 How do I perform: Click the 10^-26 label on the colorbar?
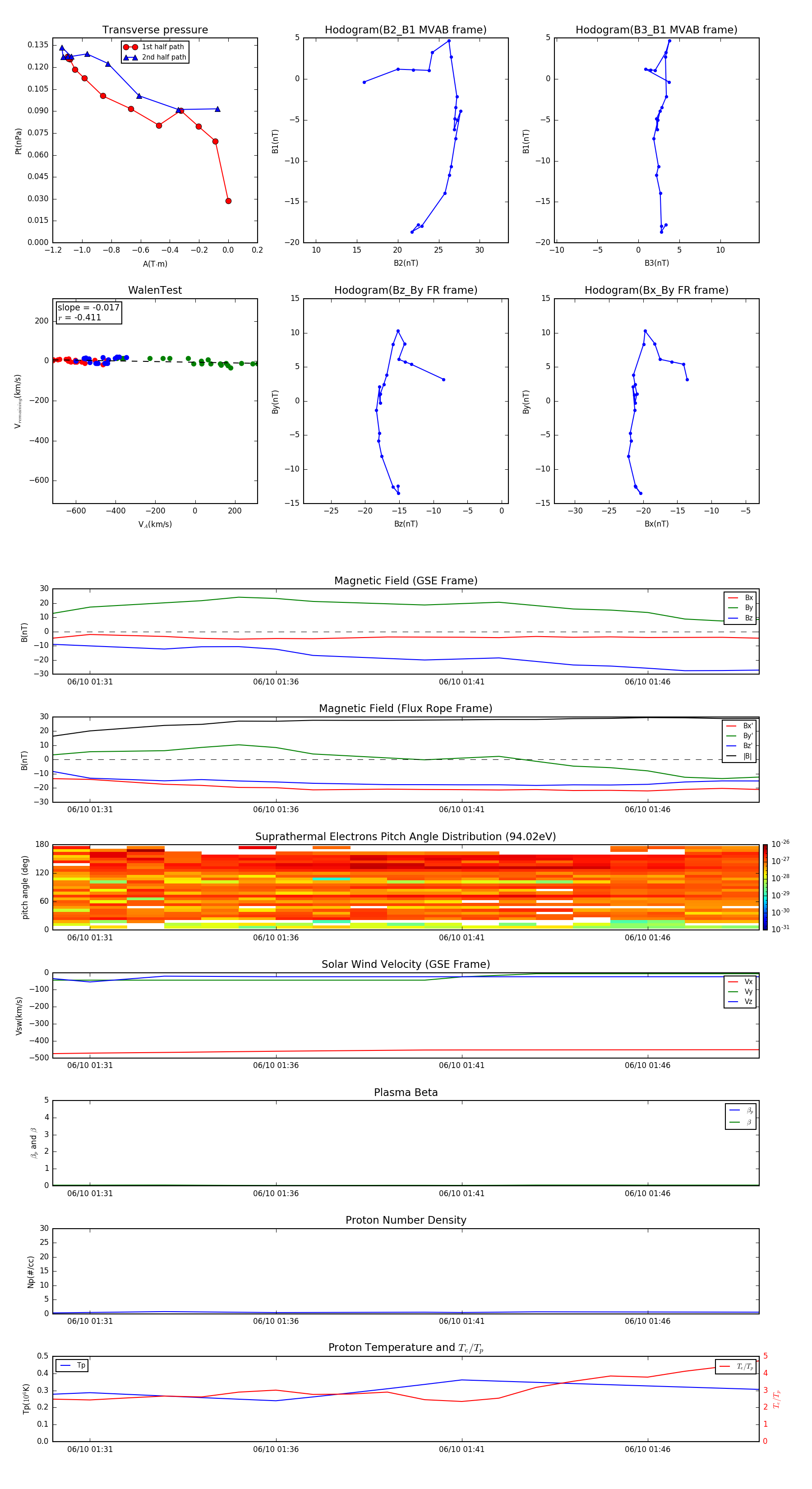tap(780, 844)
